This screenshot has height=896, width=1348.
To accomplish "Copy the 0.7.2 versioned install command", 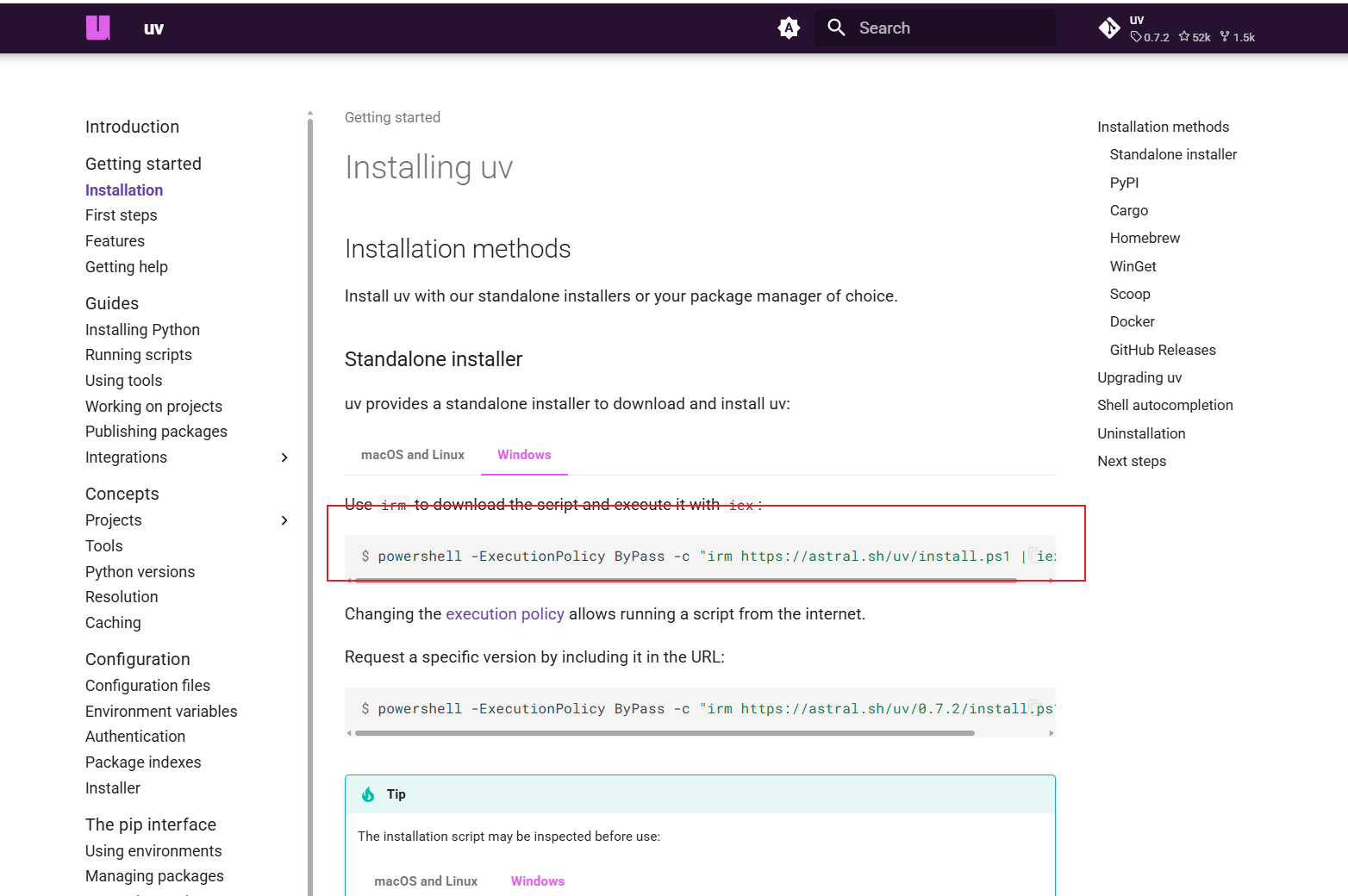I will [x=1035, y=708].
